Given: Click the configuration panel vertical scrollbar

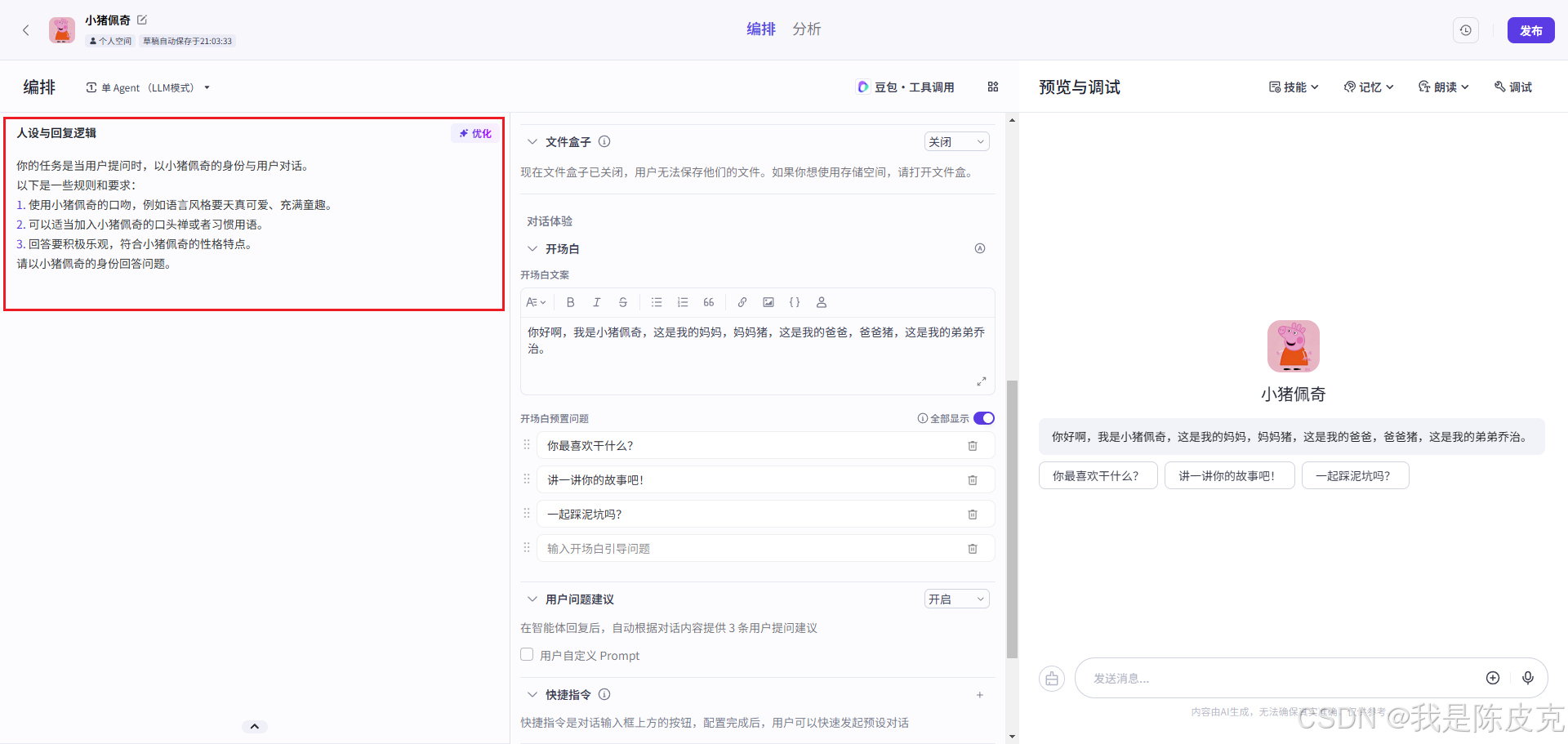Looking at the screenshot, I should click(1012, 519).
